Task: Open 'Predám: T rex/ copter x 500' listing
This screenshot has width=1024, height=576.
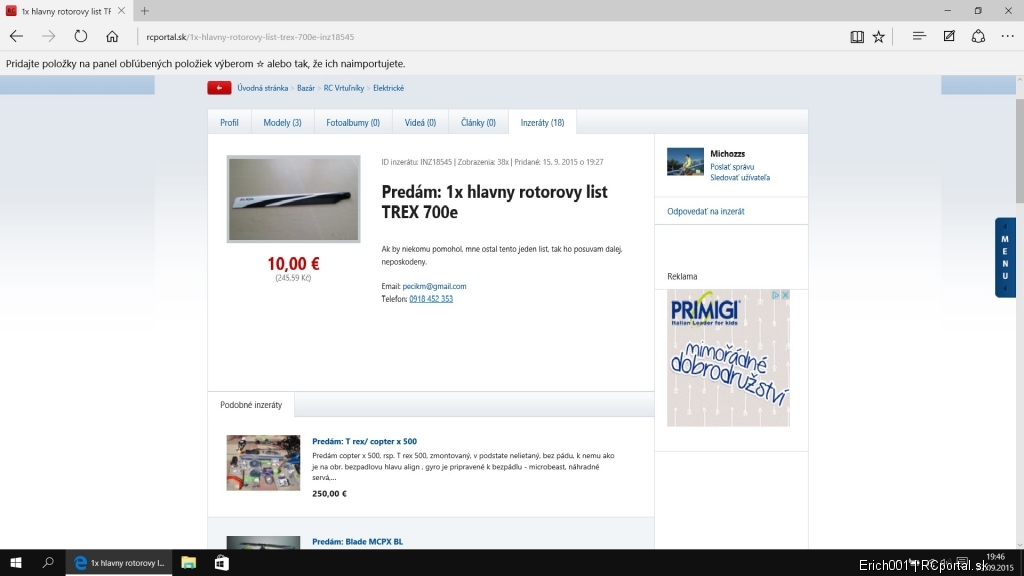Action: tap(364, 441)
